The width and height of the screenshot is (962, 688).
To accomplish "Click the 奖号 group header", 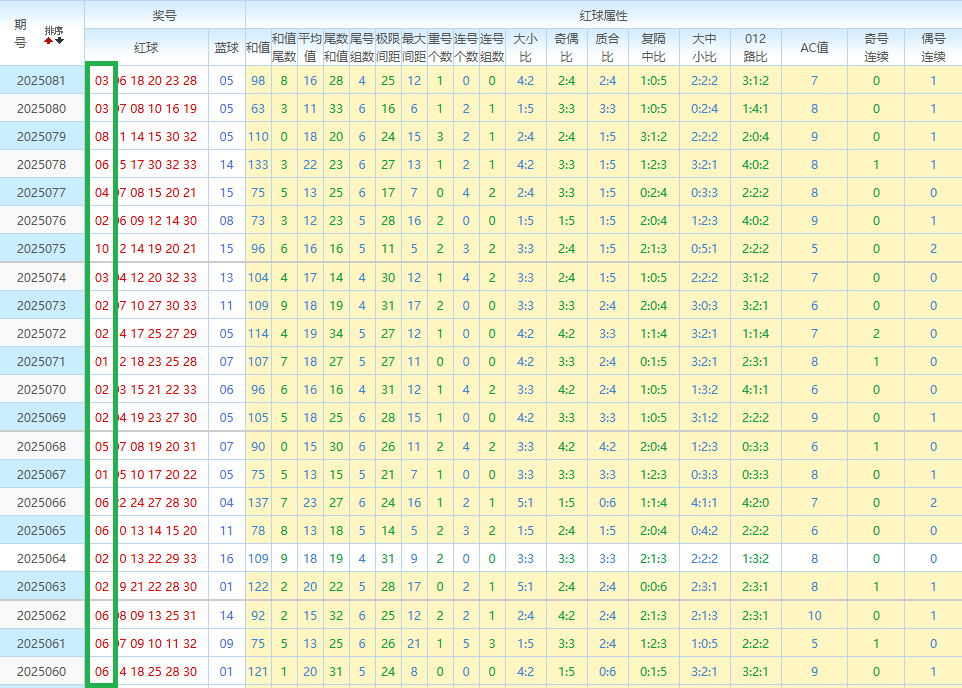I will pos(165,15).
